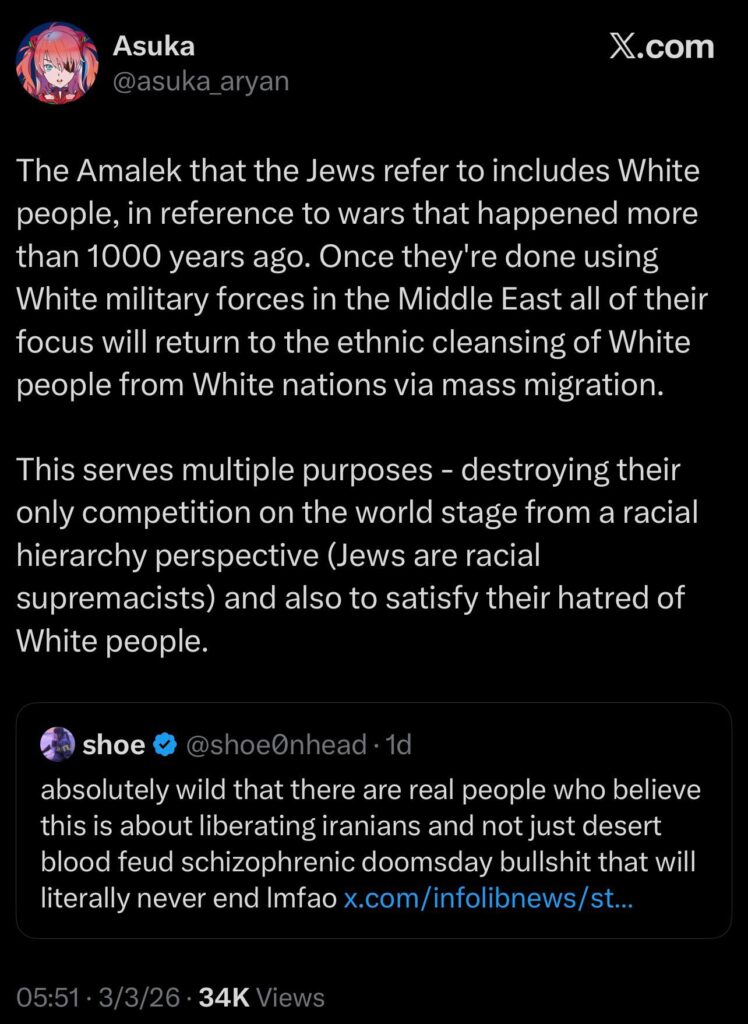Image resolution: width=748 pixels, height=1024 pixels.
Task: Click the blue verified badge beside shoe
Action: [x=167, y=745]
